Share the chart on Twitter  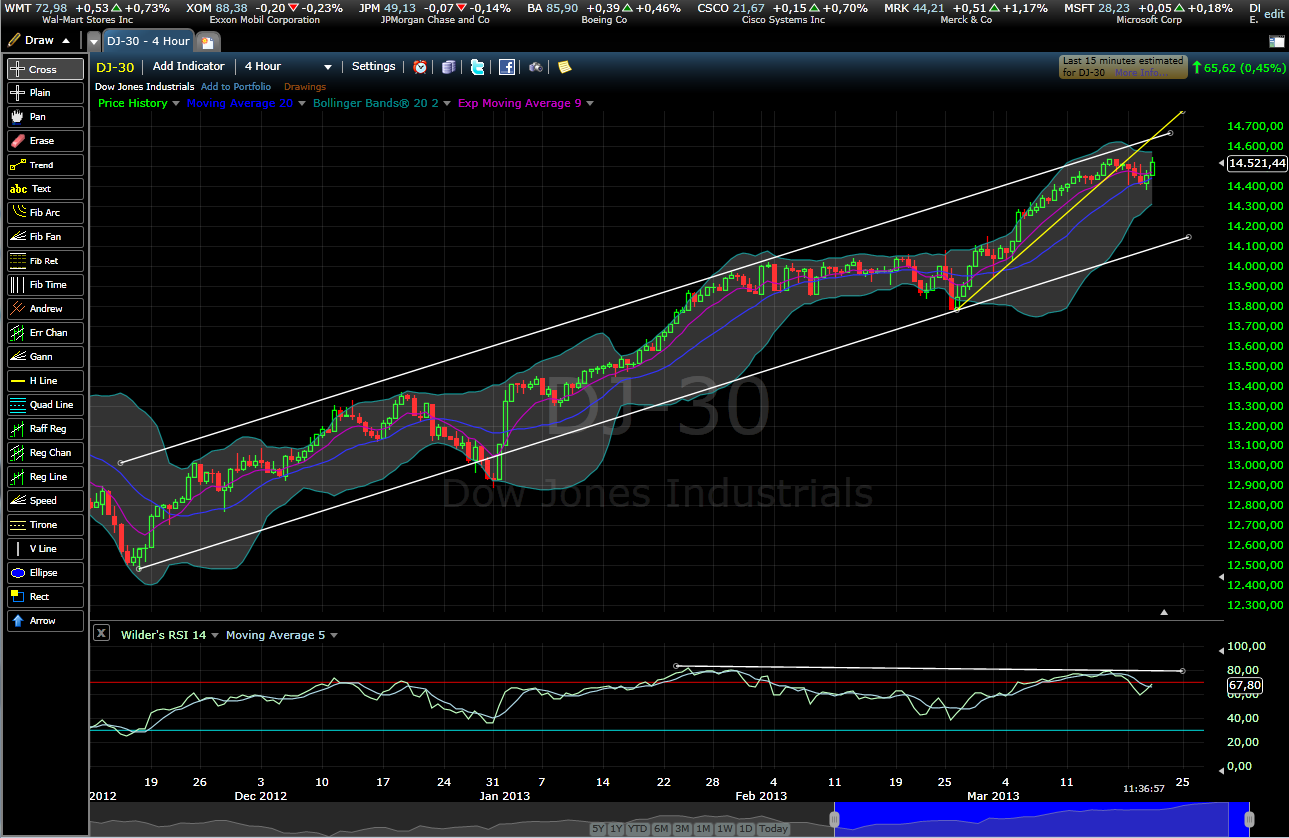478,67
